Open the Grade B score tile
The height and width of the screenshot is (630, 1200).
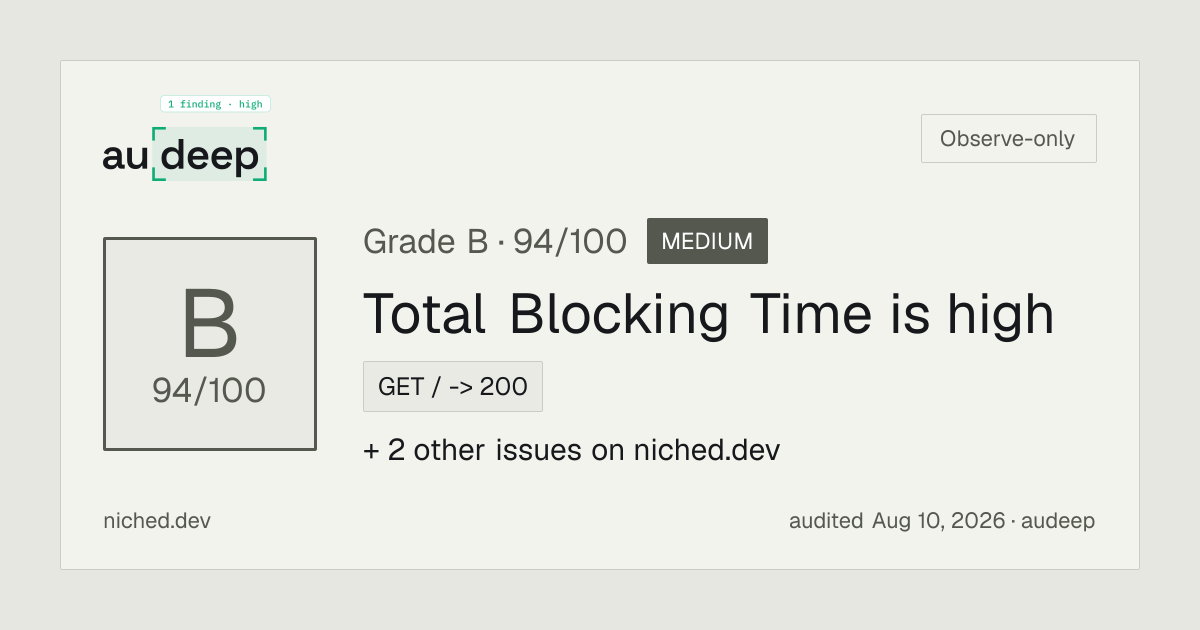(210, 344)
